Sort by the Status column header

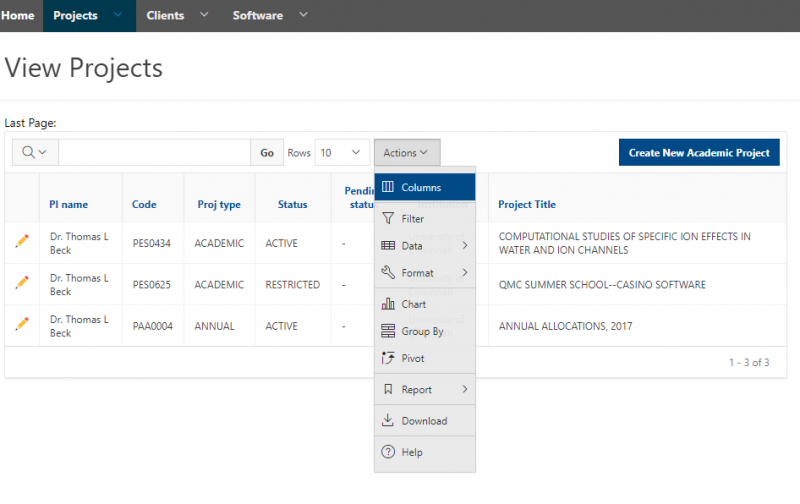pyautogui.click(x=292, y=205)
